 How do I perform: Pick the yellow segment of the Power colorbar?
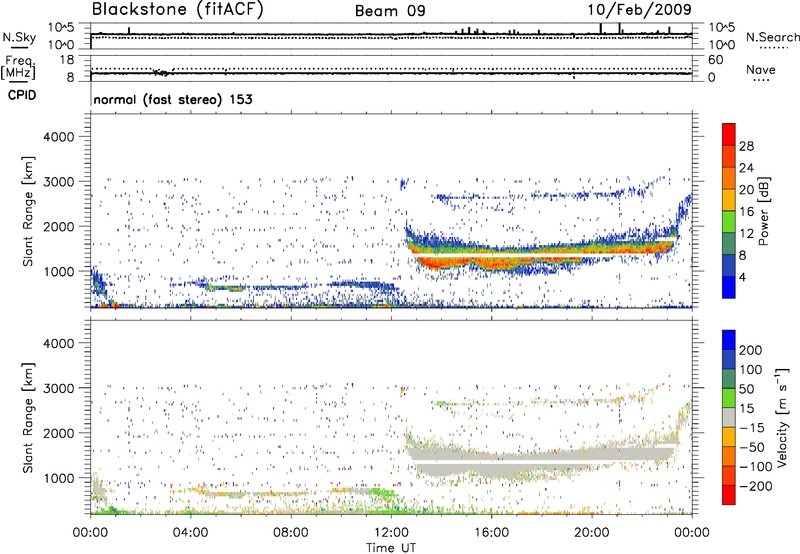[729, 200]
